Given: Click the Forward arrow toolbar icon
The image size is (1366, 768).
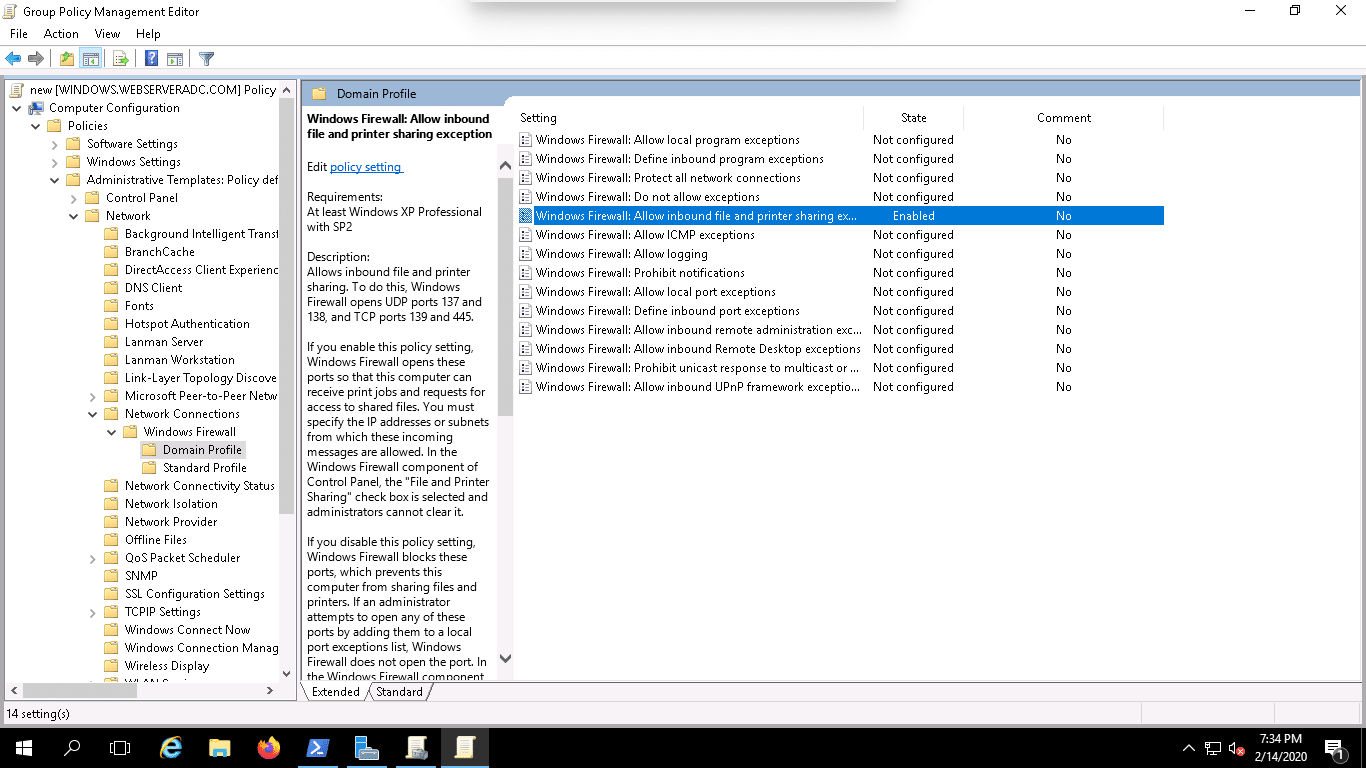Looking at the screenshot, I should pyautogui.click(x=36, y=59).
